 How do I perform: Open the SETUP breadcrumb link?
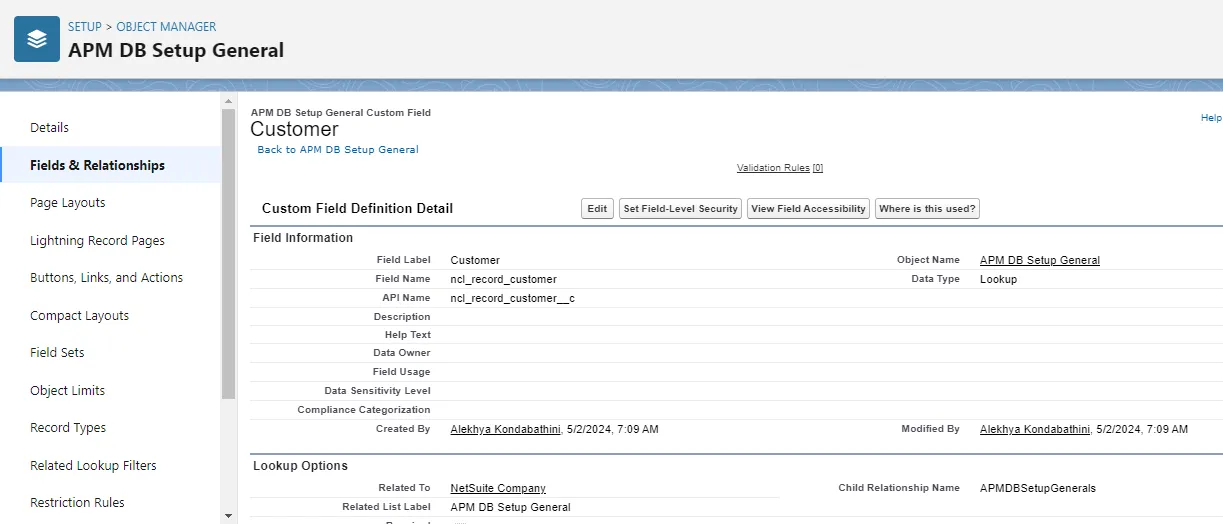coord(85,27)
